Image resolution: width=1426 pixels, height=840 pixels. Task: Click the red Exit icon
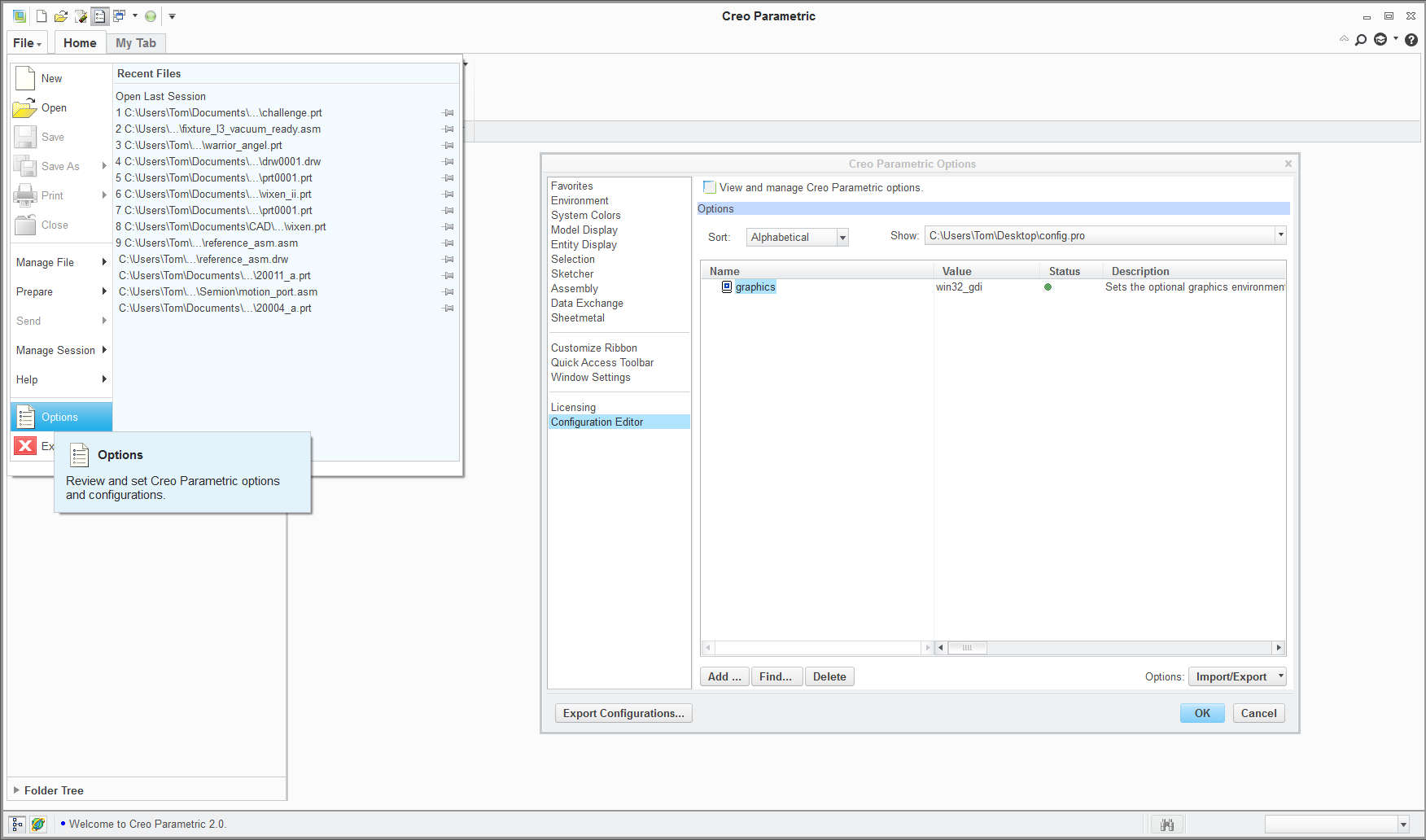coord(25,445)
